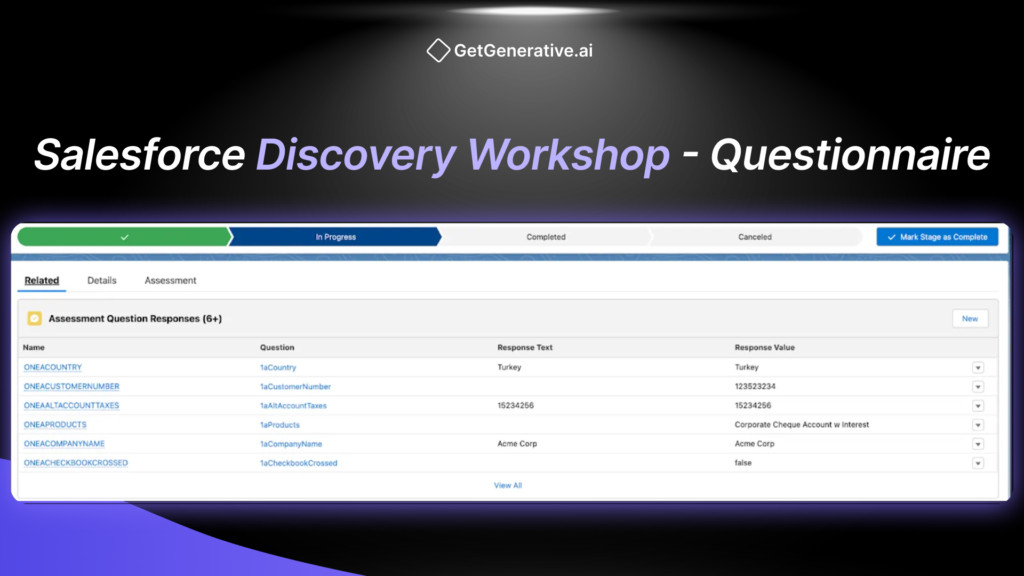Open row menu for ONEAALTACCOUNTTAXES
This screenshot has height=576, width=1024.
pyautogui.click(x=978, y=406)
